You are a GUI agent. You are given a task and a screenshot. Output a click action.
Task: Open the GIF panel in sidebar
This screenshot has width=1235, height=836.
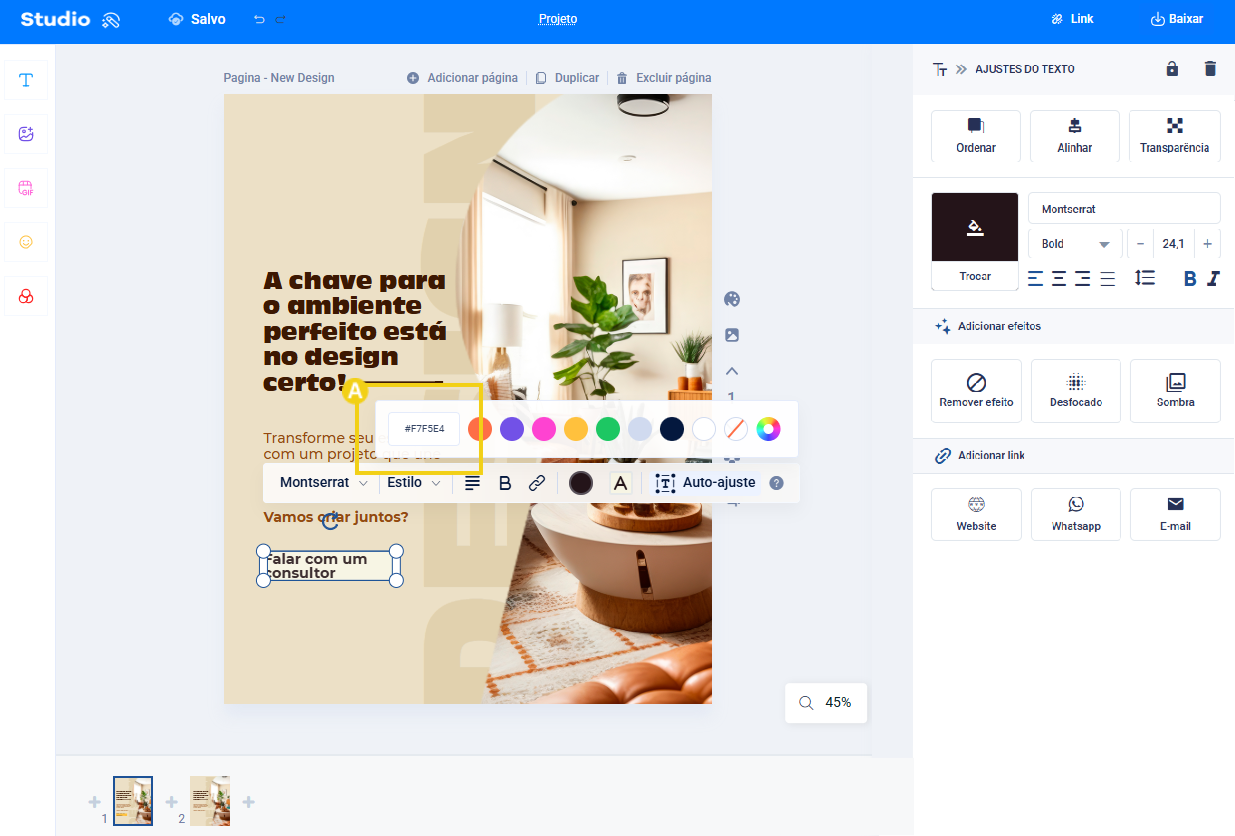[26, 188]
